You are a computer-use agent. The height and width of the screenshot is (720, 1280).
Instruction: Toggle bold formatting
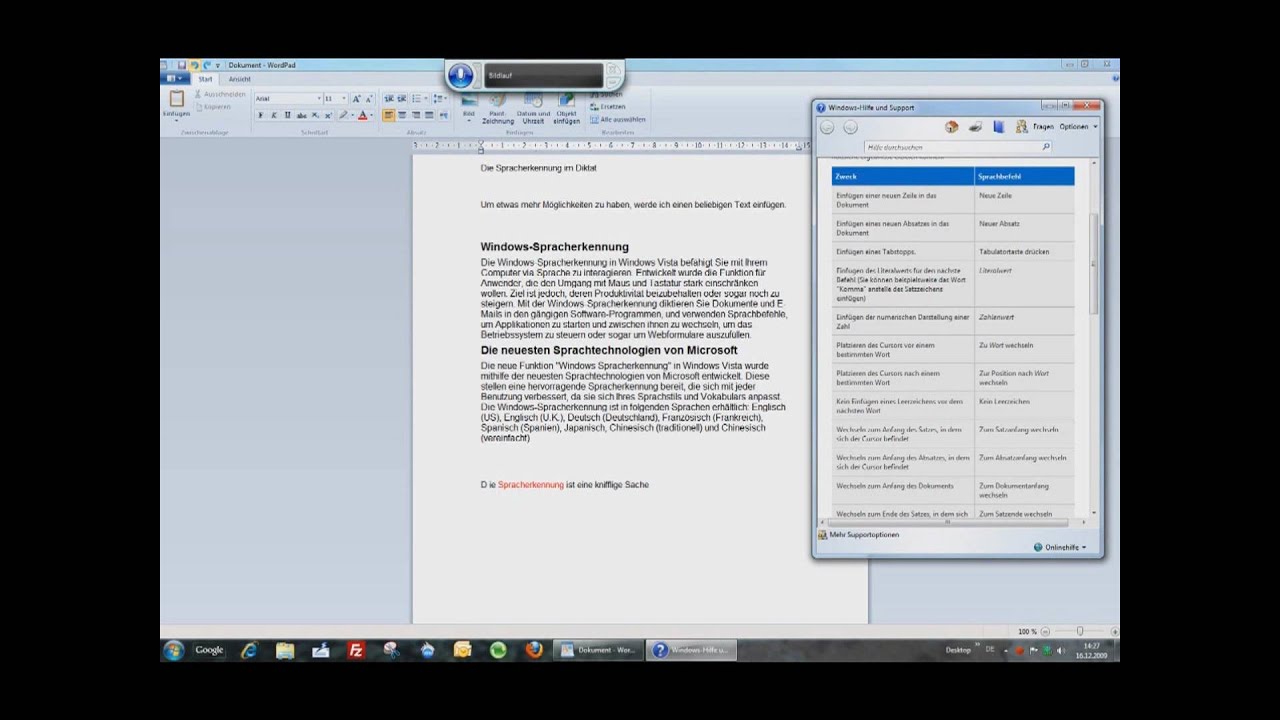(x=260, y=115)
